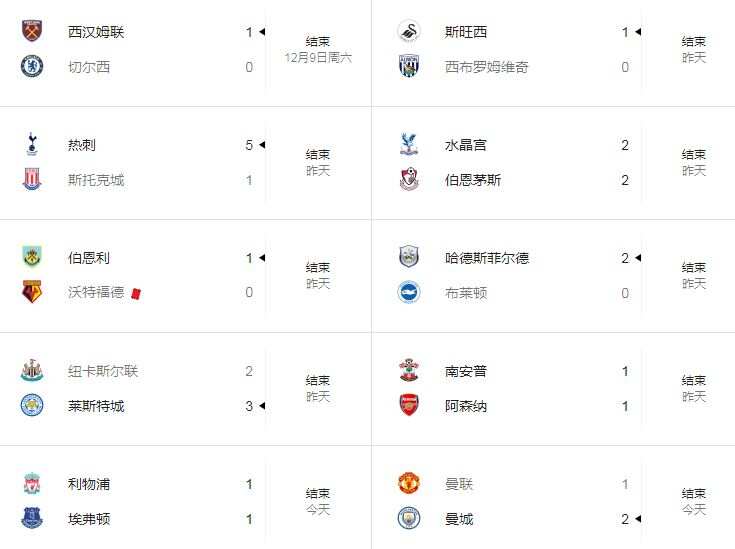The image size is (735, 549).
Task: Click the 伯恩茅斯 team name
Action: (x=473, y=180)
